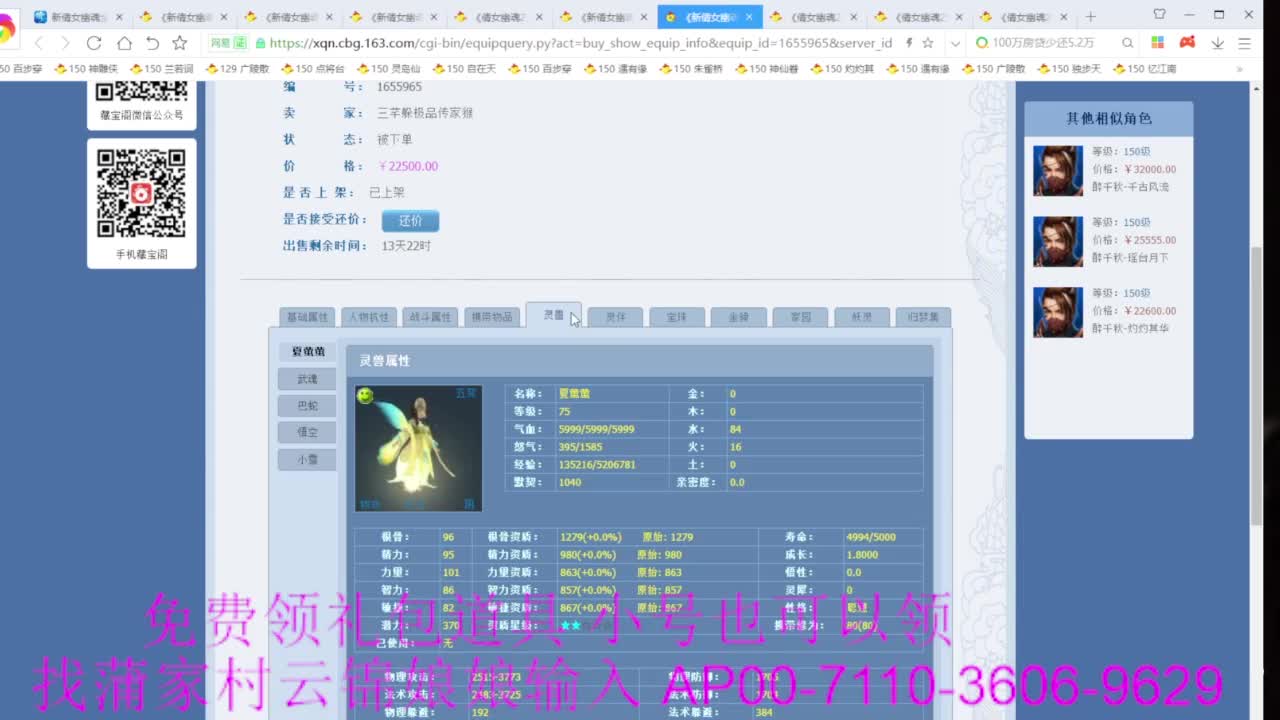Viewport: 1280px width, 720px height.
Task: Open the browser hamburger menu
Action: tap(1245, 45)
